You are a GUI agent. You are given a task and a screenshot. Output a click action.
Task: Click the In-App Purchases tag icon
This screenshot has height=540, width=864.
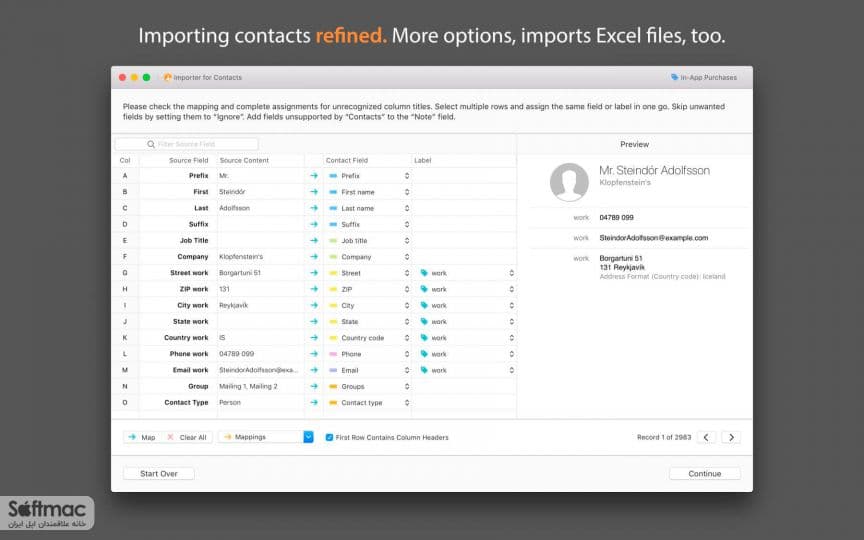click(x=674, y=78)
